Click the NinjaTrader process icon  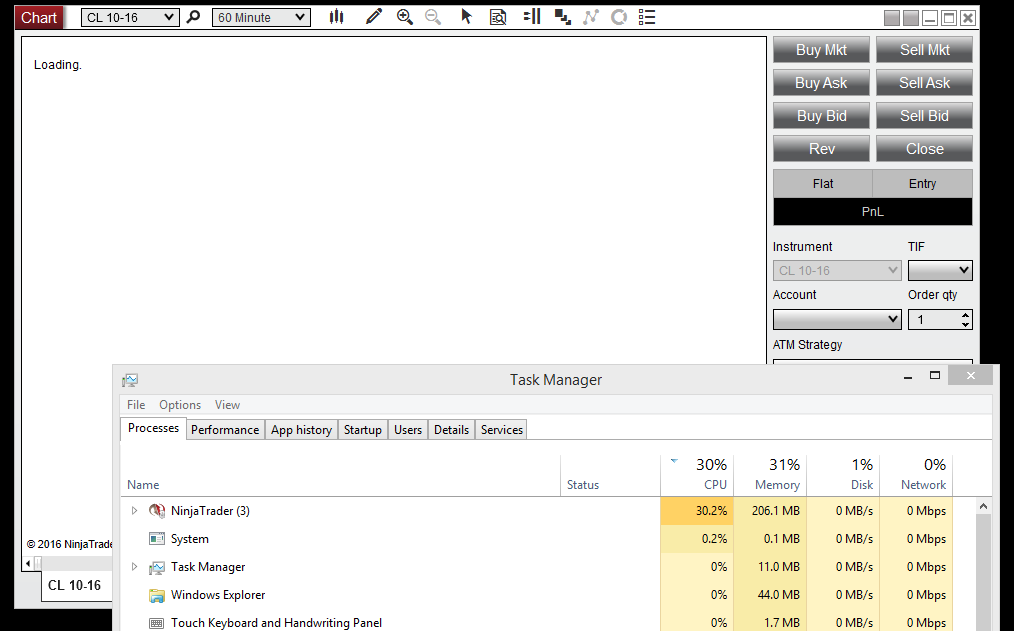(156, 511)
